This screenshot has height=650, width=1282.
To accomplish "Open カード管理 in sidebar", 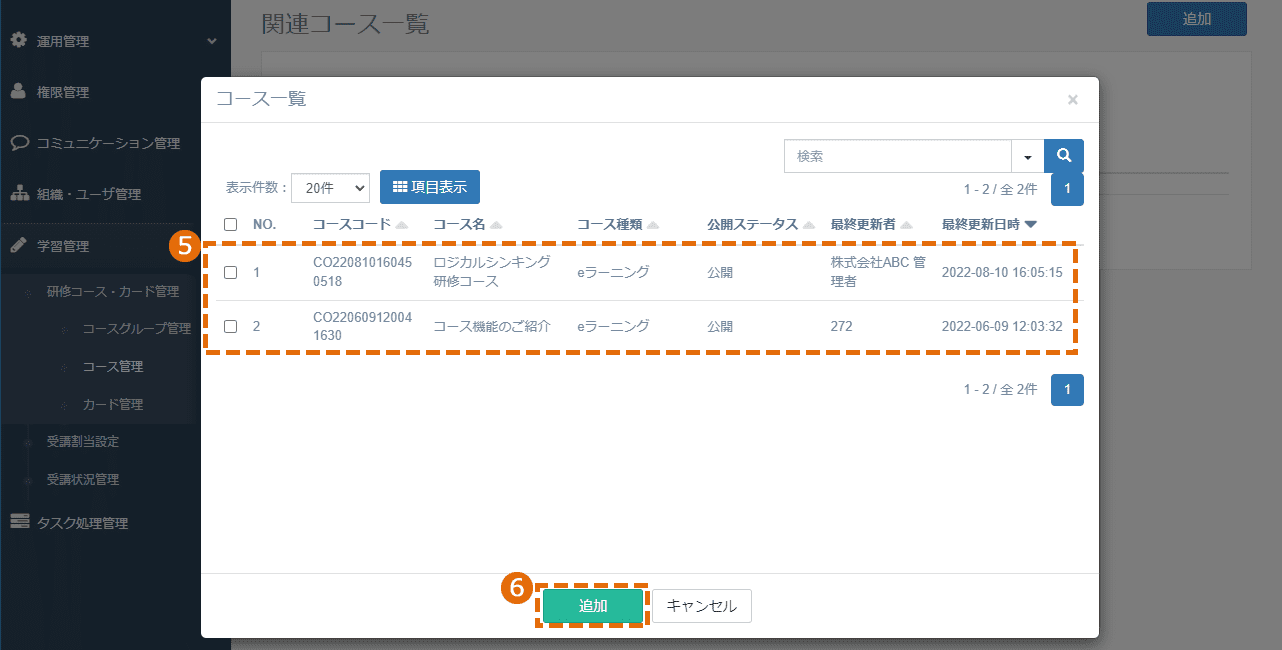I will [112, 405].
